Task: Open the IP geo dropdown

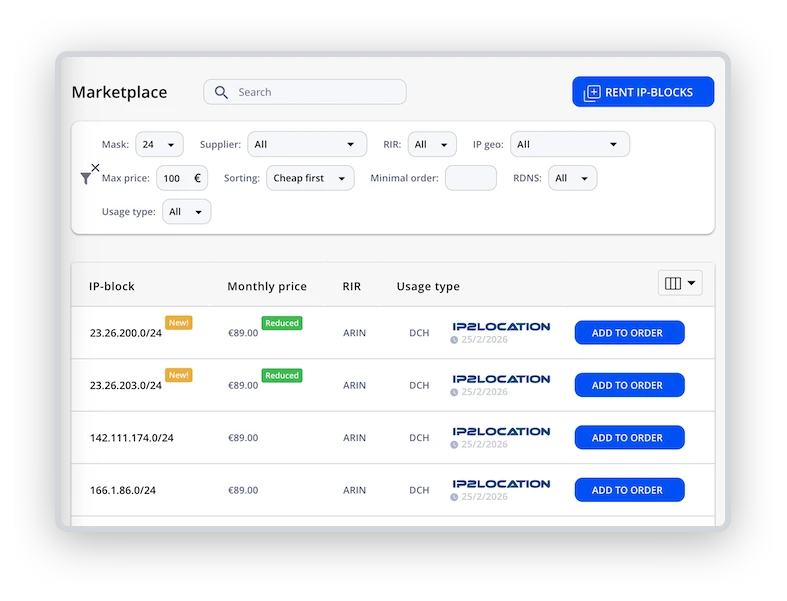Action: tap(570, 145)
